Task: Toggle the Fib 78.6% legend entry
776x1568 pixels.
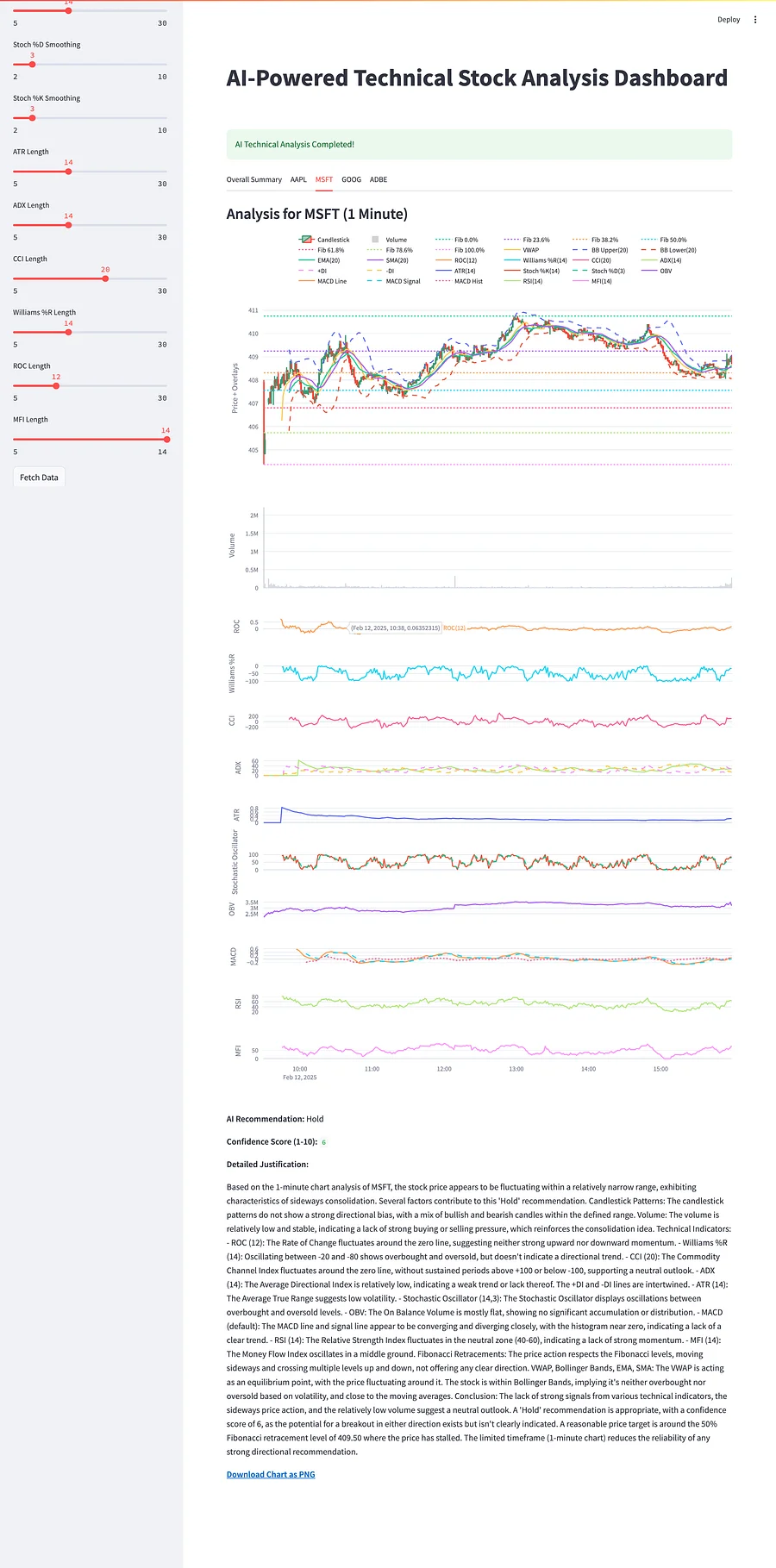Action: pos(390,250)
